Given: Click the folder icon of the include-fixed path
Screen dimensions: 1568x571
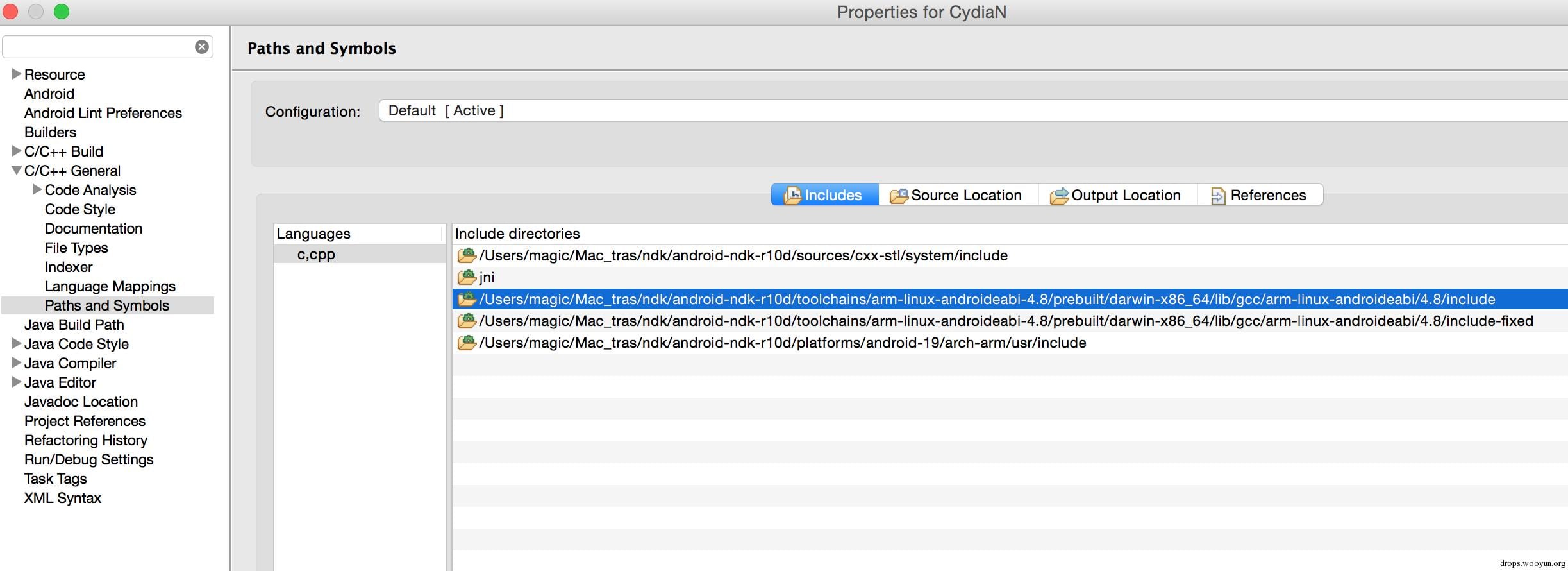Looking at the screenshot, I should point(466,321).
